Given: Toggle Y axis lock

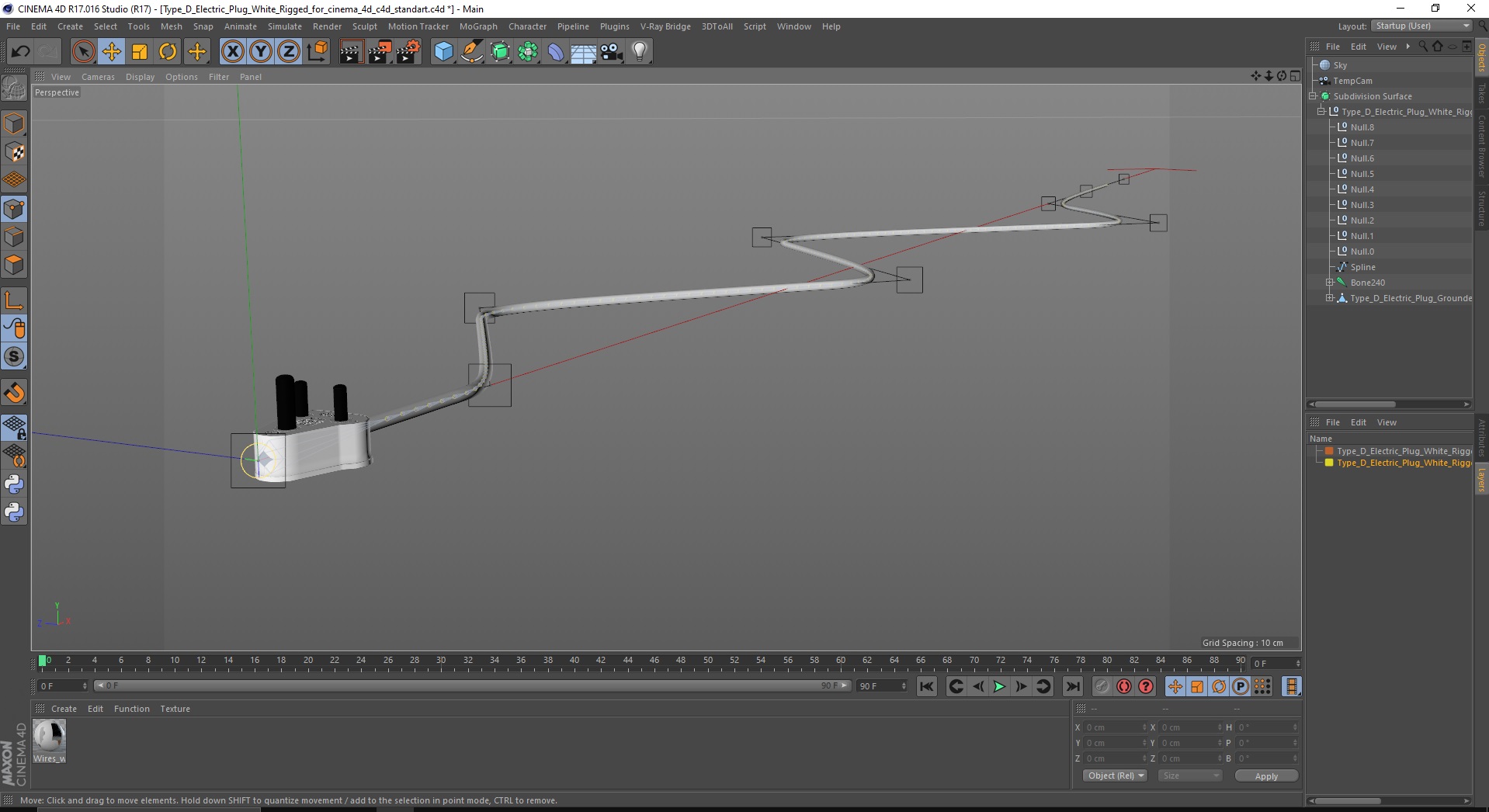Looking at the screenshot, I should click(261, 52).
